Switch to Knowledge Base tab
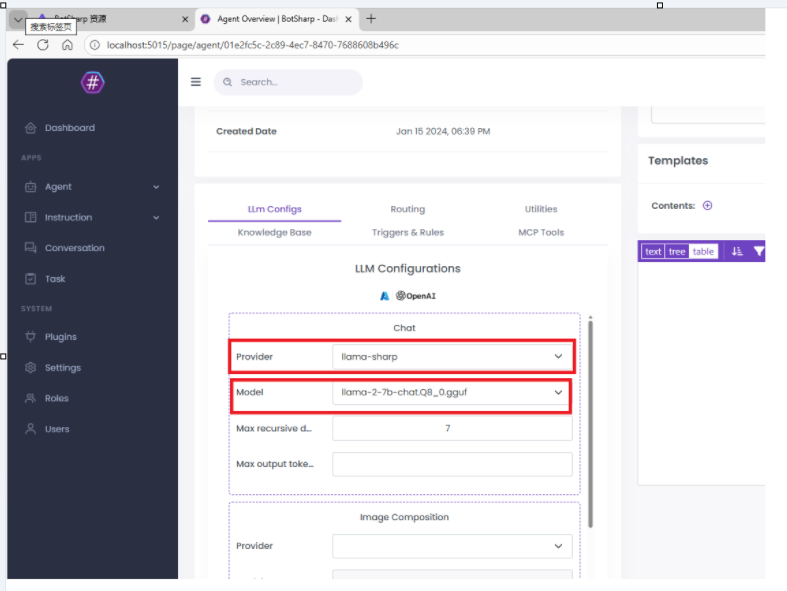This screenshot has width=787, height=591. 275,232
